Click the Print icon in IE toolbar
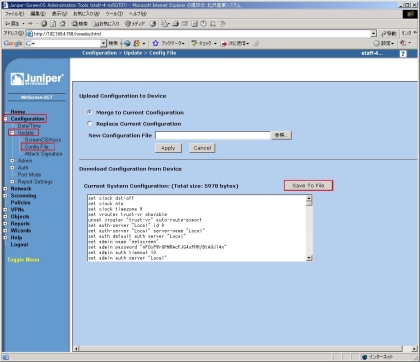 pos(176,24)
